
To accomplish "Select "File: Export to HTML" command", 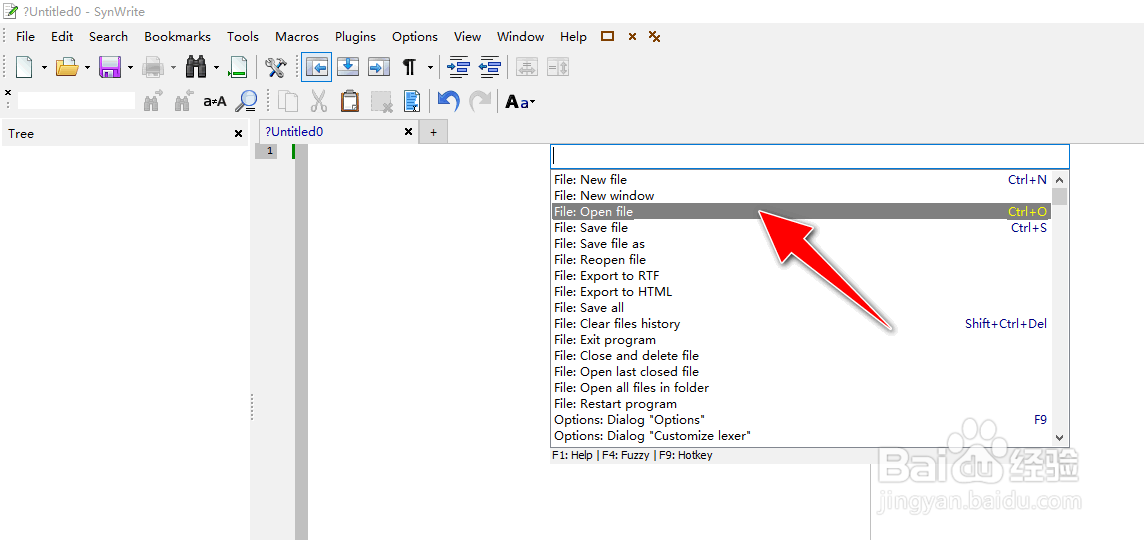I will point(800,292).
